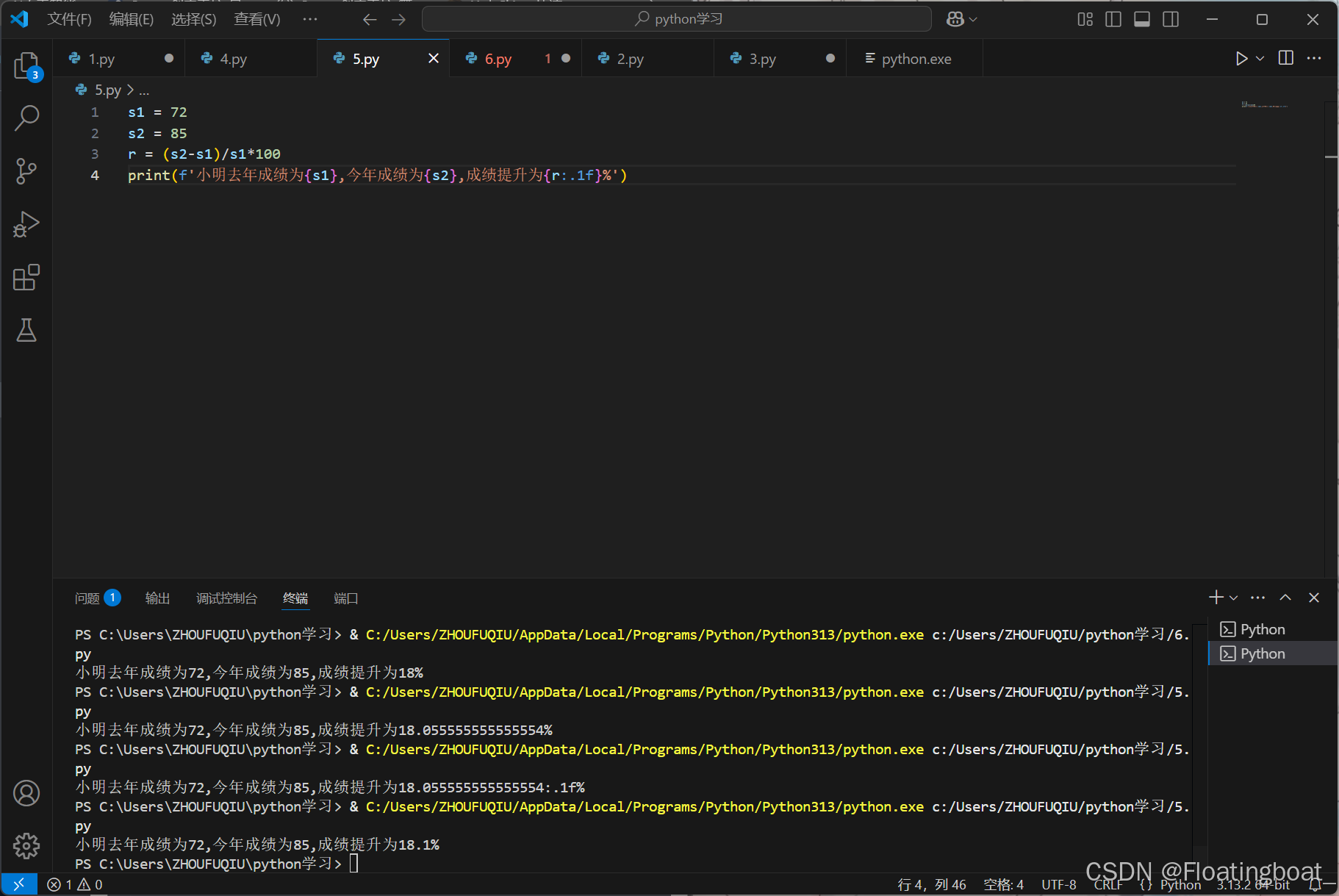Open the Extensions view
The width and height of the screenshot is (1339, 896).
pyautogui.click(x=26, y=277)
